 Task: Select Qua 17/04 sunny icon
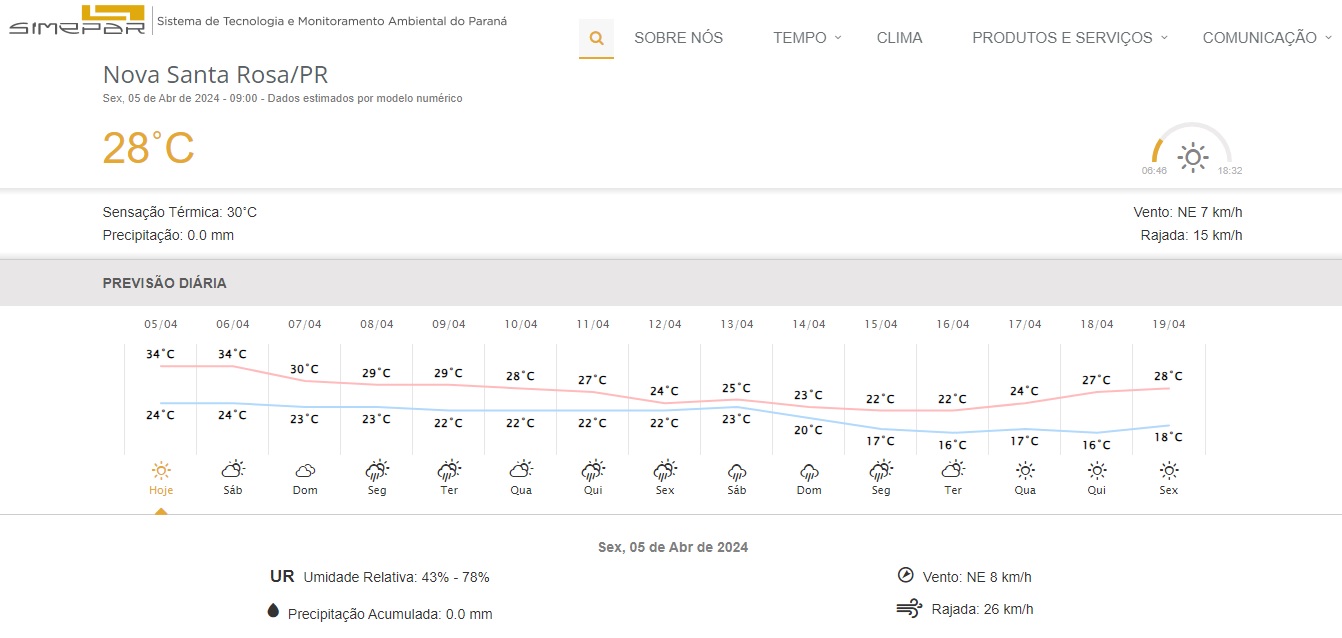click(x=1025, y=470)
